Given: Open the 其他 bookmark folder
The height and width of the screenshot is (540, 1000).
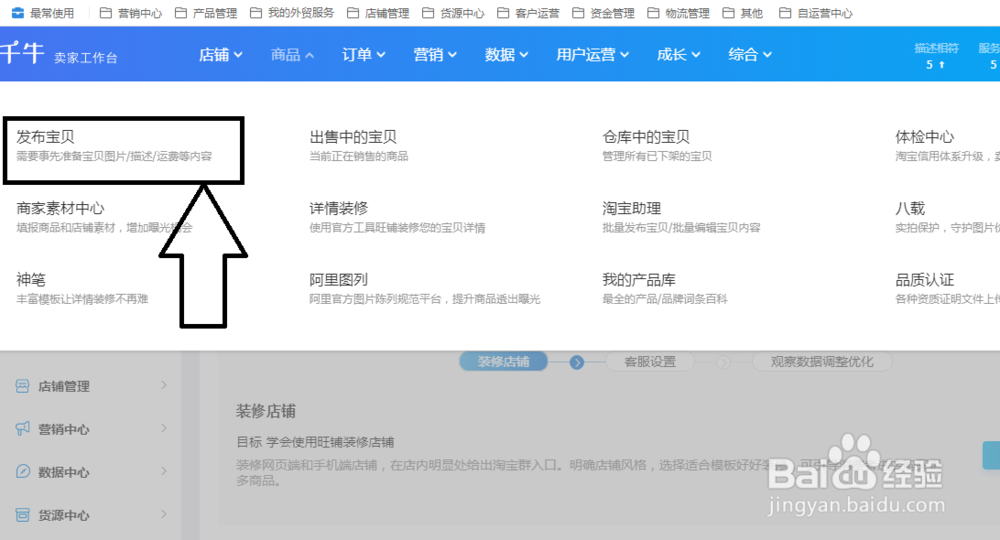Looking at the screenshot, I should click(x=743, y=13).
